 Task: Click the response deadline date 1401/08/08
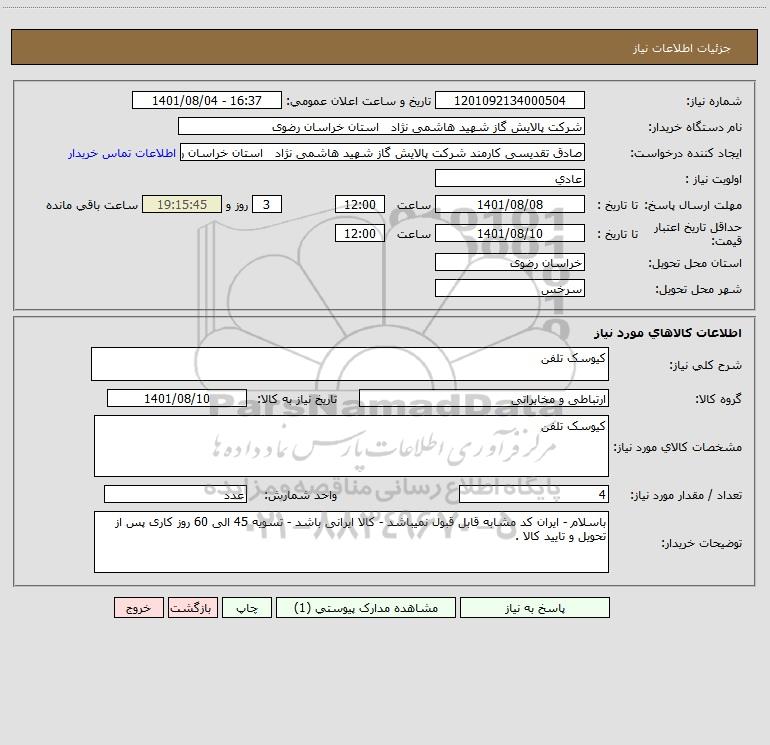tap(510, 204)
